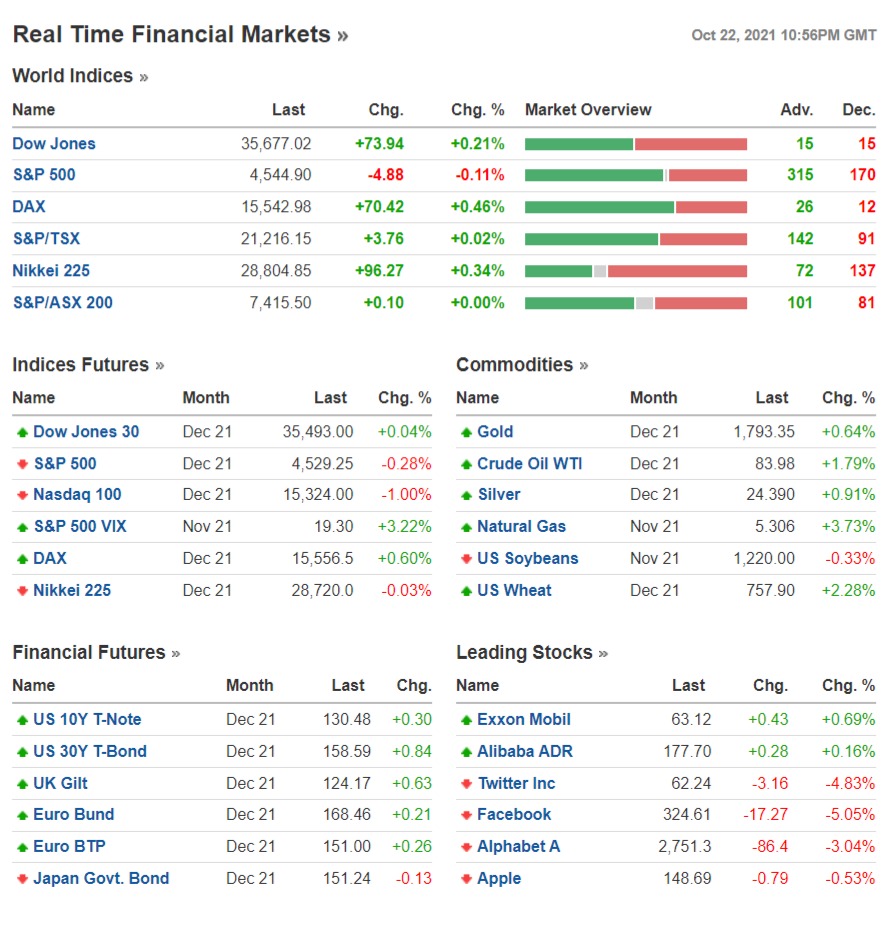Open the S&P/ASX 200 index link

coord(63,302)
